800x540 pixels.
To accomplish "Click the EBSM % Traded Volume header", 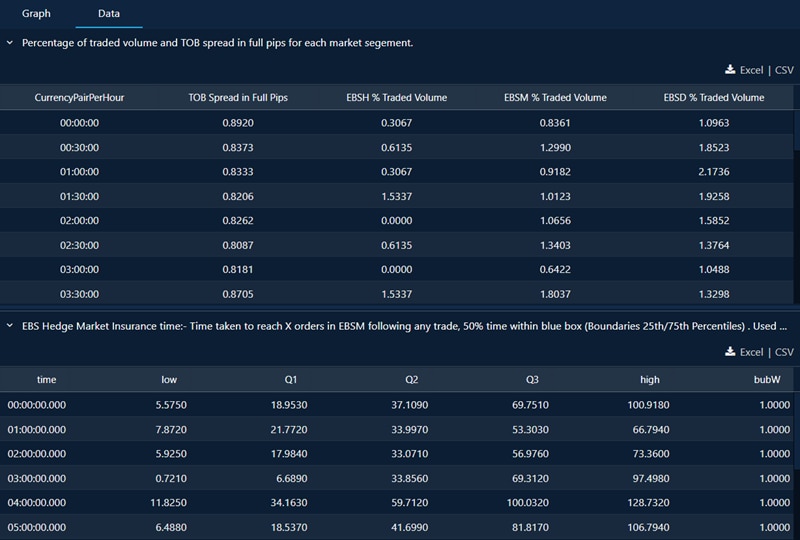I will [x=555, y=98].
